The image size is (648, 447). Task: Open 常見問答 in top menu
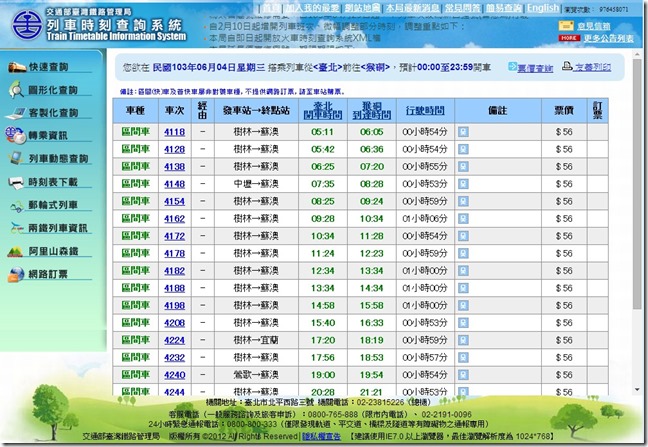point(462,8)
